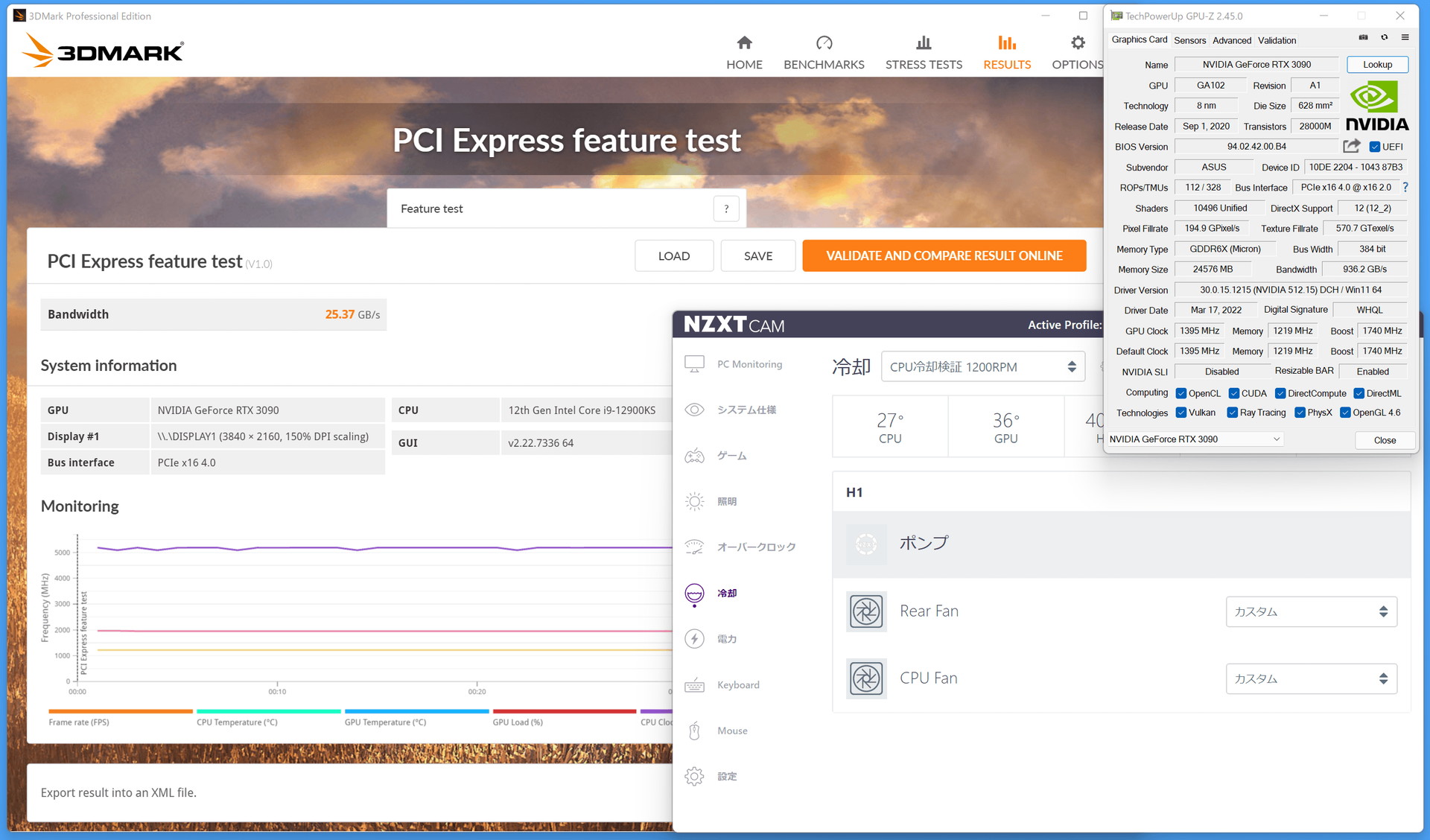
Task: Click the PCIe x16 4.0 bus interface value
Action: click(x=186, y=462)
